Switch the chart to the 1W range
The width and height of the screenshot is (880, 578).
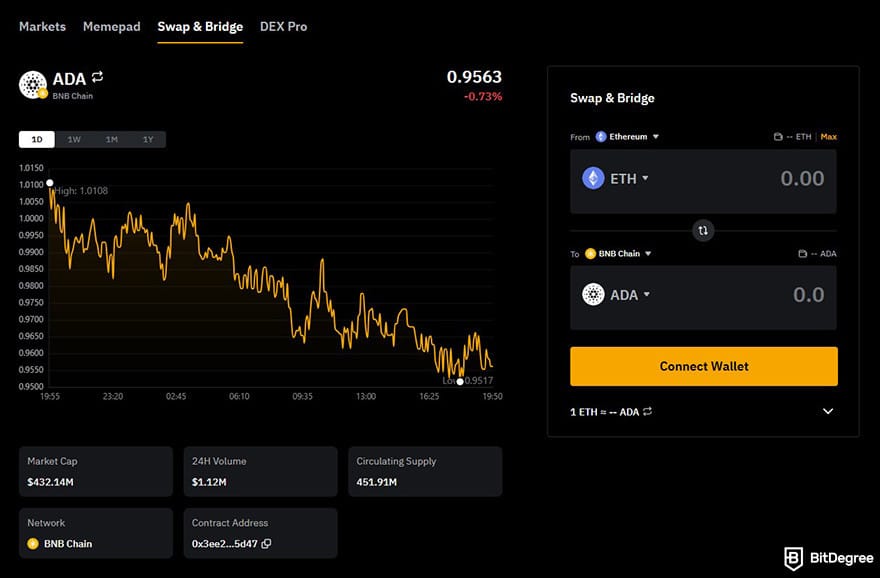(74, 139)
